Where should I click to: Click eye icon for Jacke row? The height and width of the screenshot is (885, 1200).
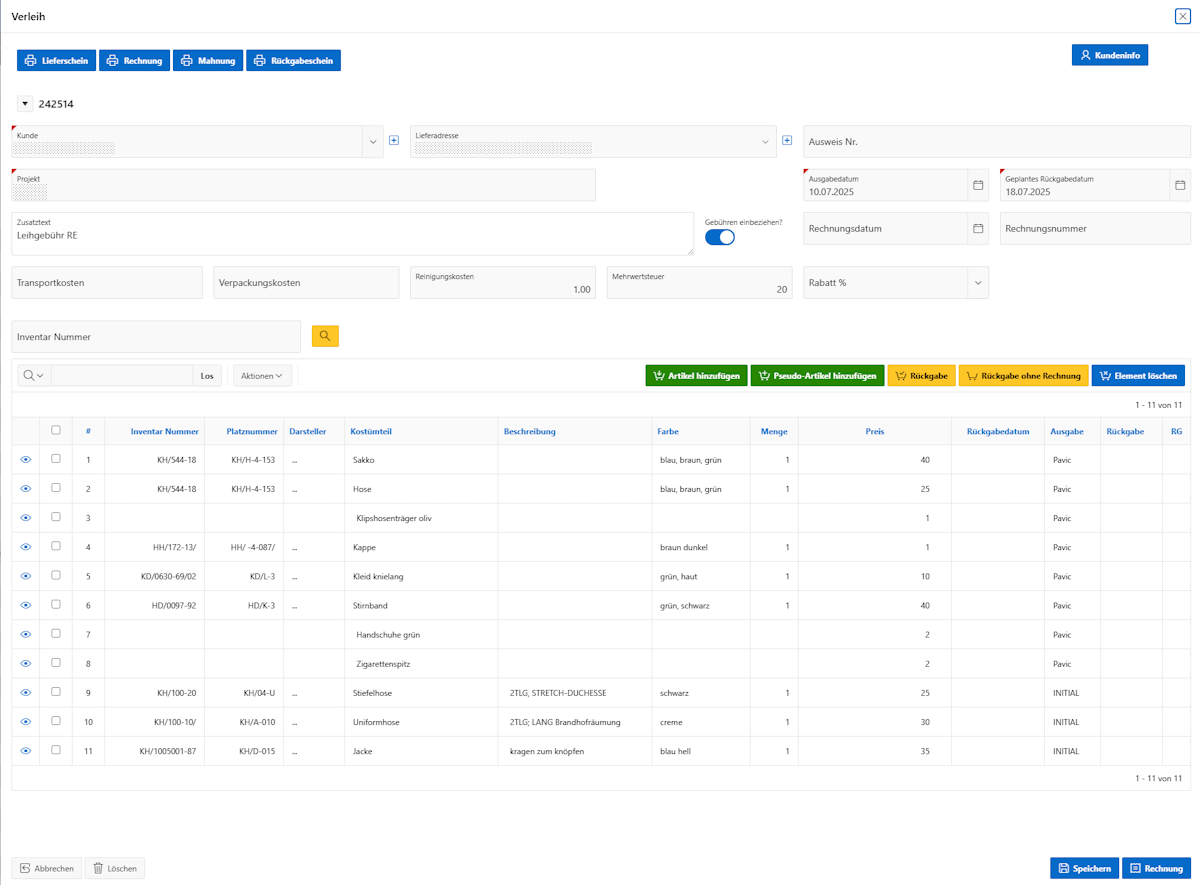(x=26, y=751)
